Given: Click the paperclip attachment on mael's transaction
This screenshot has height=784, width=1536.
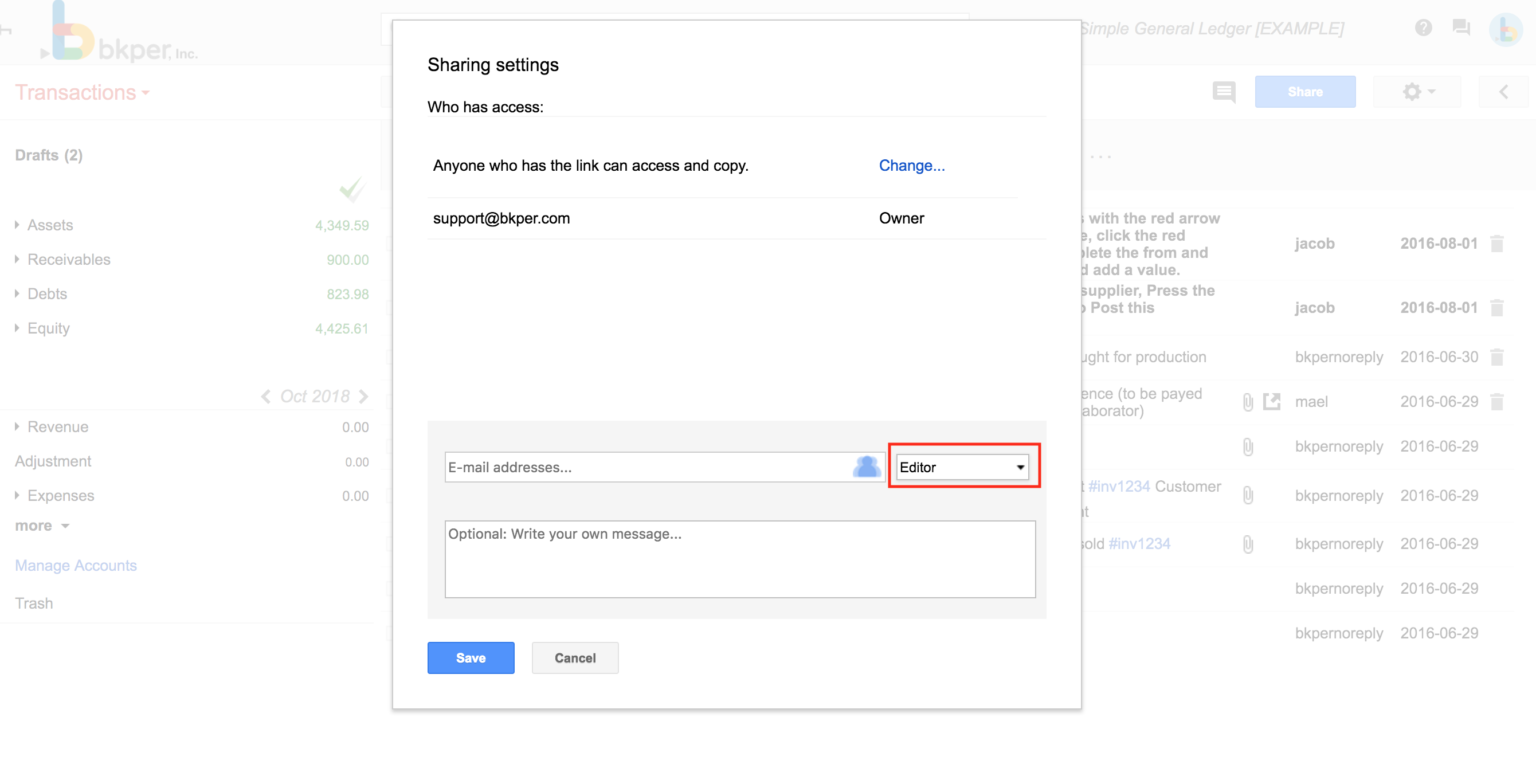Looking at the screenshot, I should [1248, 401].
